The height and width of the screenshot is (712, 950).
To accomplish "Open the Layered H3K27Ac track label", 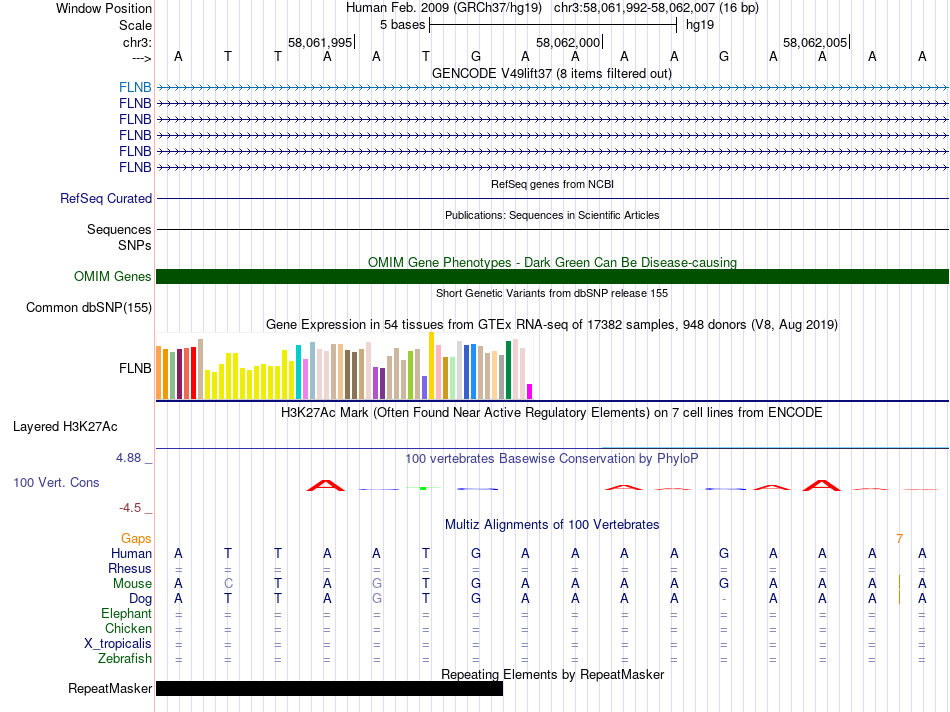I will [65, 427].
